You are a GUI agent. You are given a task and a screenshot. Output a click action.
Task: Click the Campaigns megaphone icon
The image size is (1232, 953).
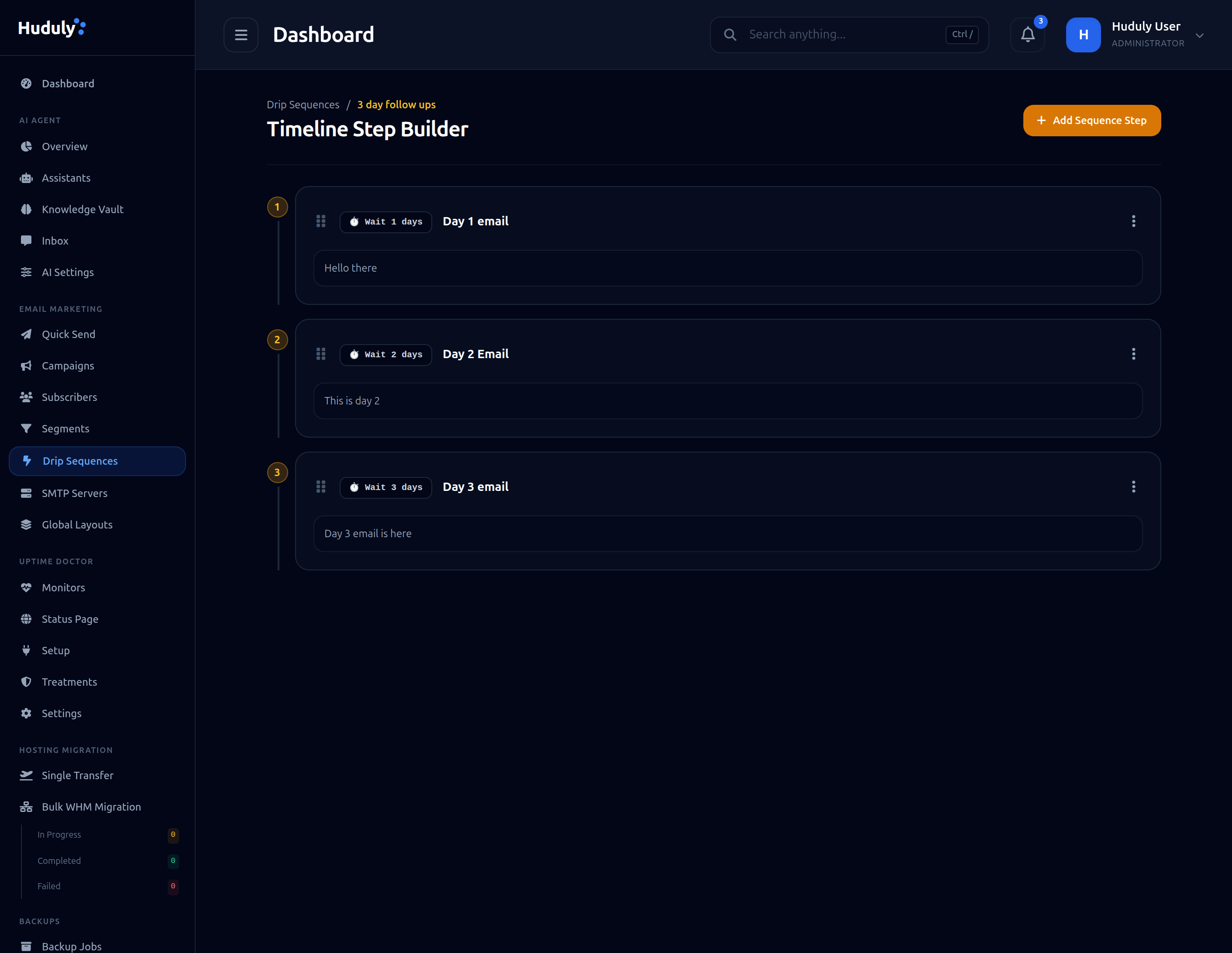(26, 366)
